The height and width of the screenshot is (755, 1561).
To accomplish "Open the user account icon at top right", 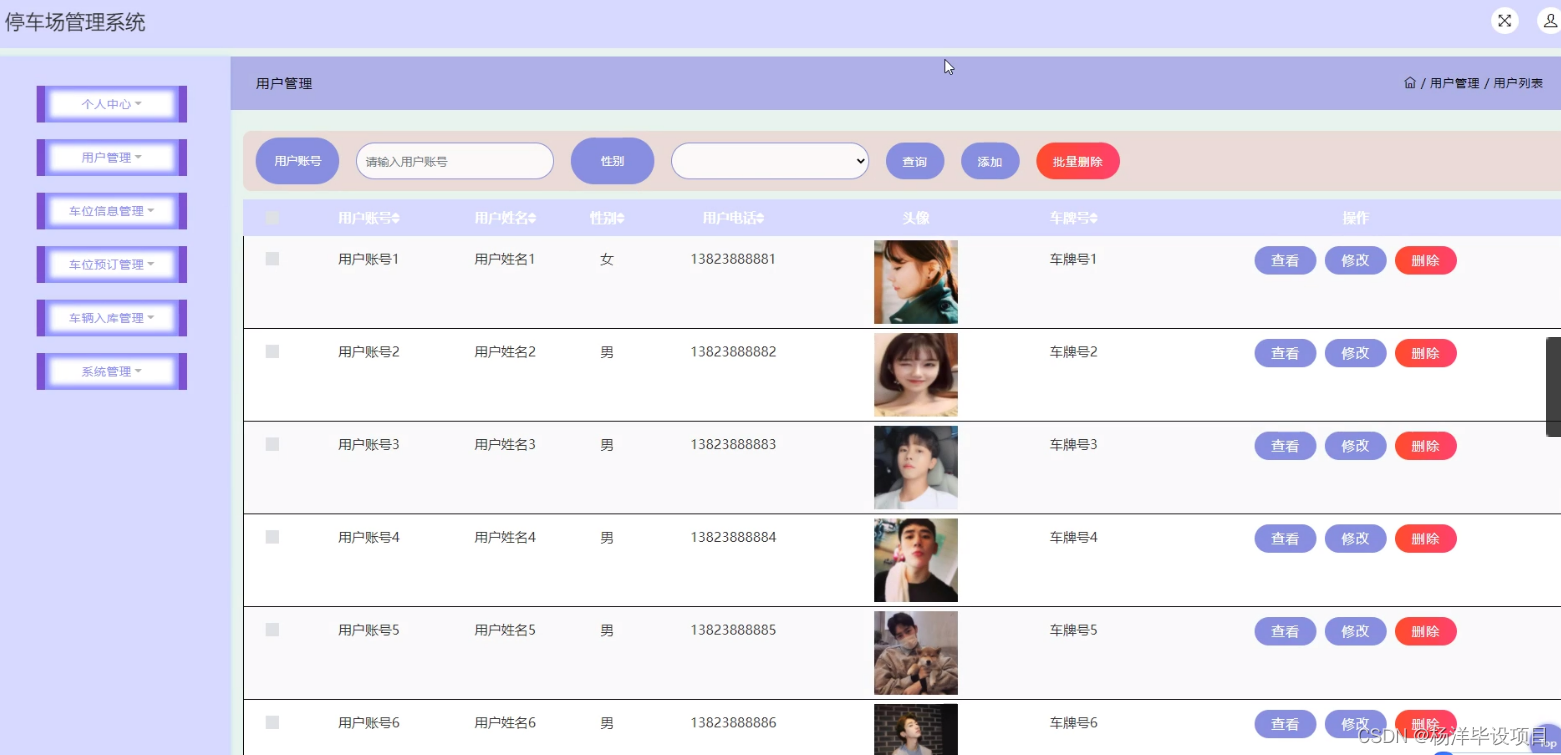I will [x=1548, y=20].
